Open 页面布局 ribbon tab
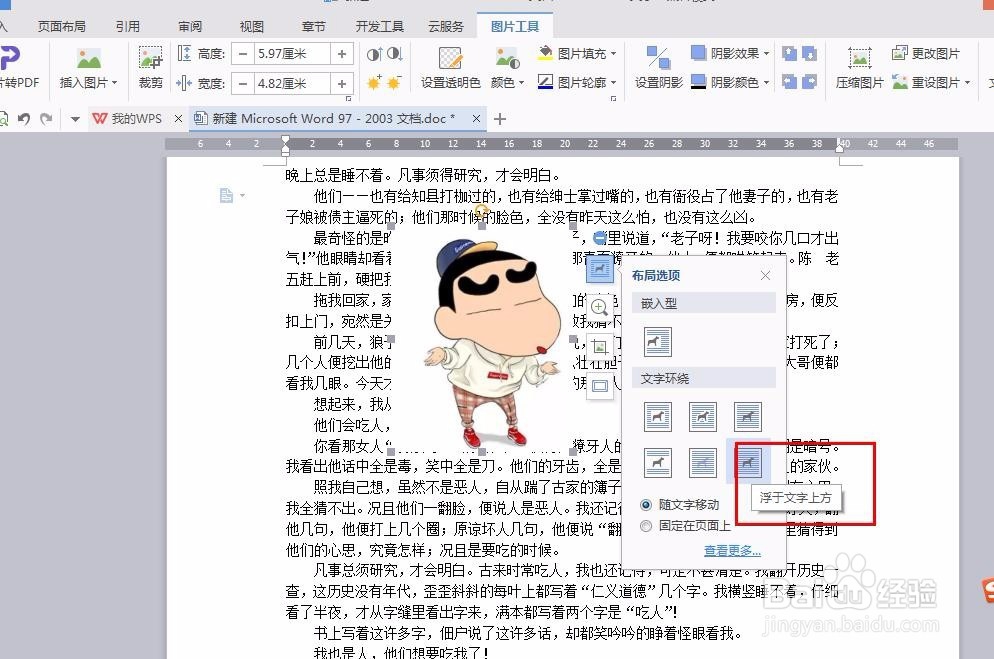This screenshot has width=994, height=659. 61,27
